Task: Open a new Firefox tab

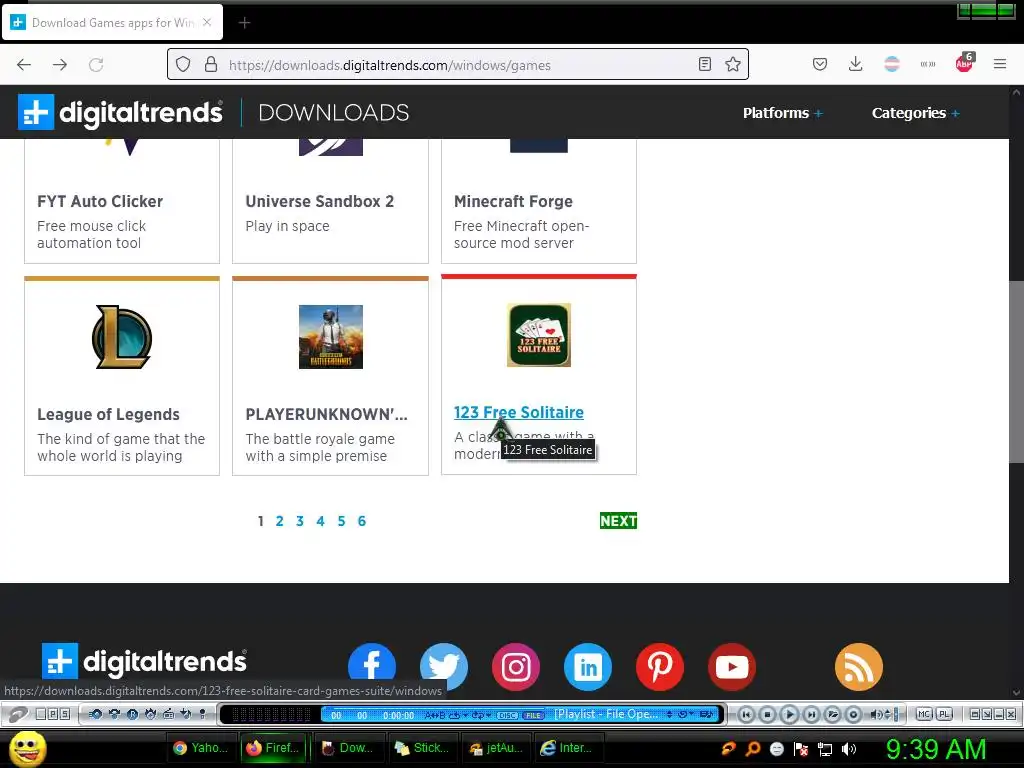Action: (244, 23)
